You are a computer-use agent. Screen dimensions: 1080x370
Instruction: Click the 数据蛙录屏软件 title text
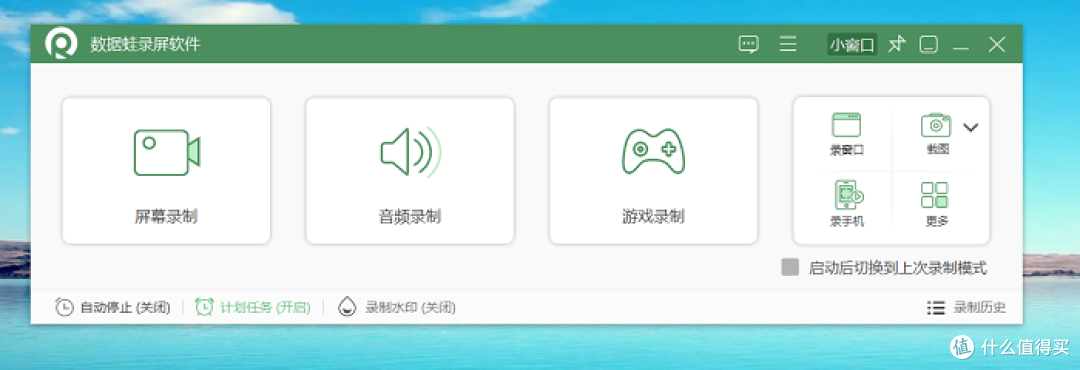tap(145, 45)
